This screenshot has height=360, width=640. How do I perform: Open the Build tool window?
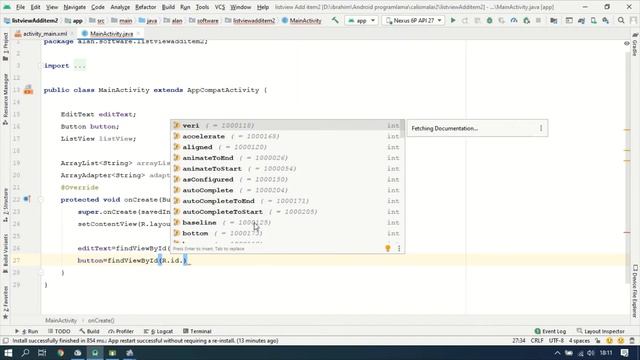pos(90,331)
